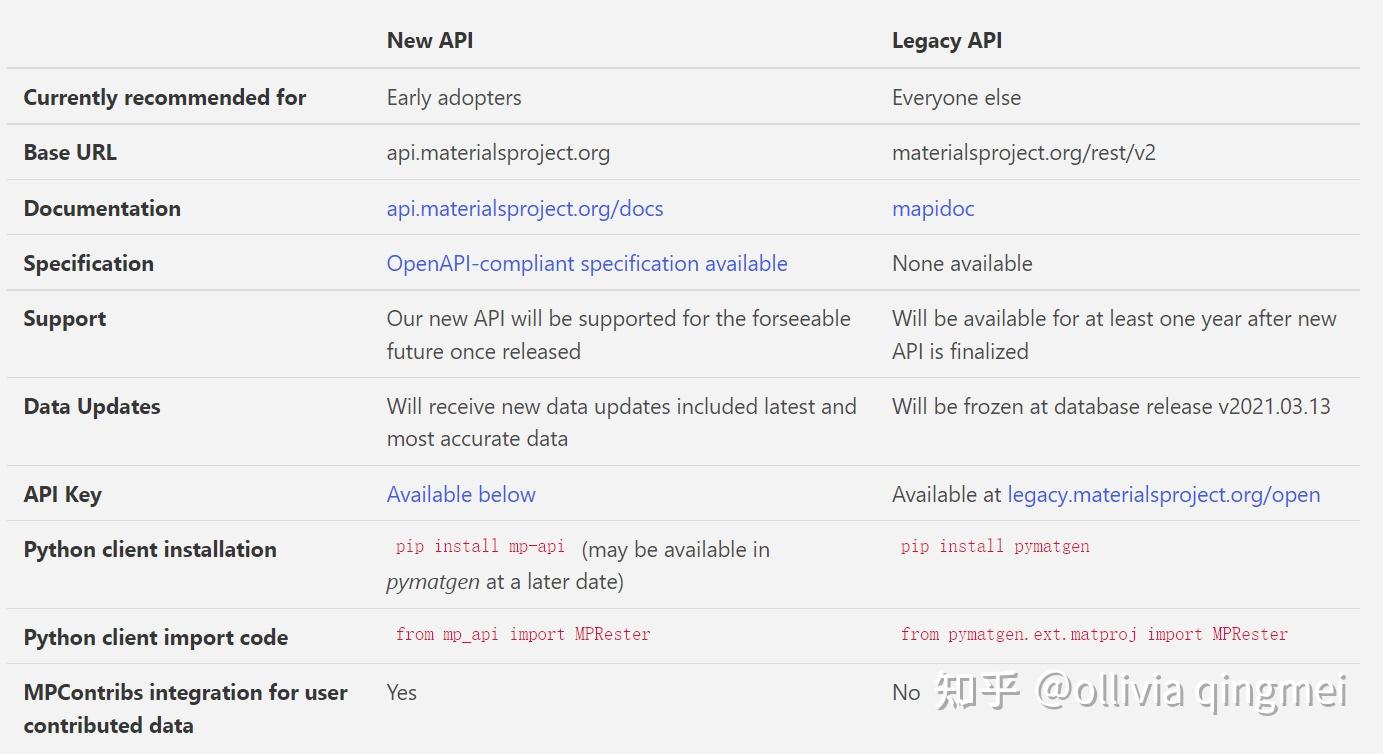Image resolution: width=1383 pixels, height=754 pixels.
Task: Open the legacy.materialsproject.org/open link
Action: 1163,494
